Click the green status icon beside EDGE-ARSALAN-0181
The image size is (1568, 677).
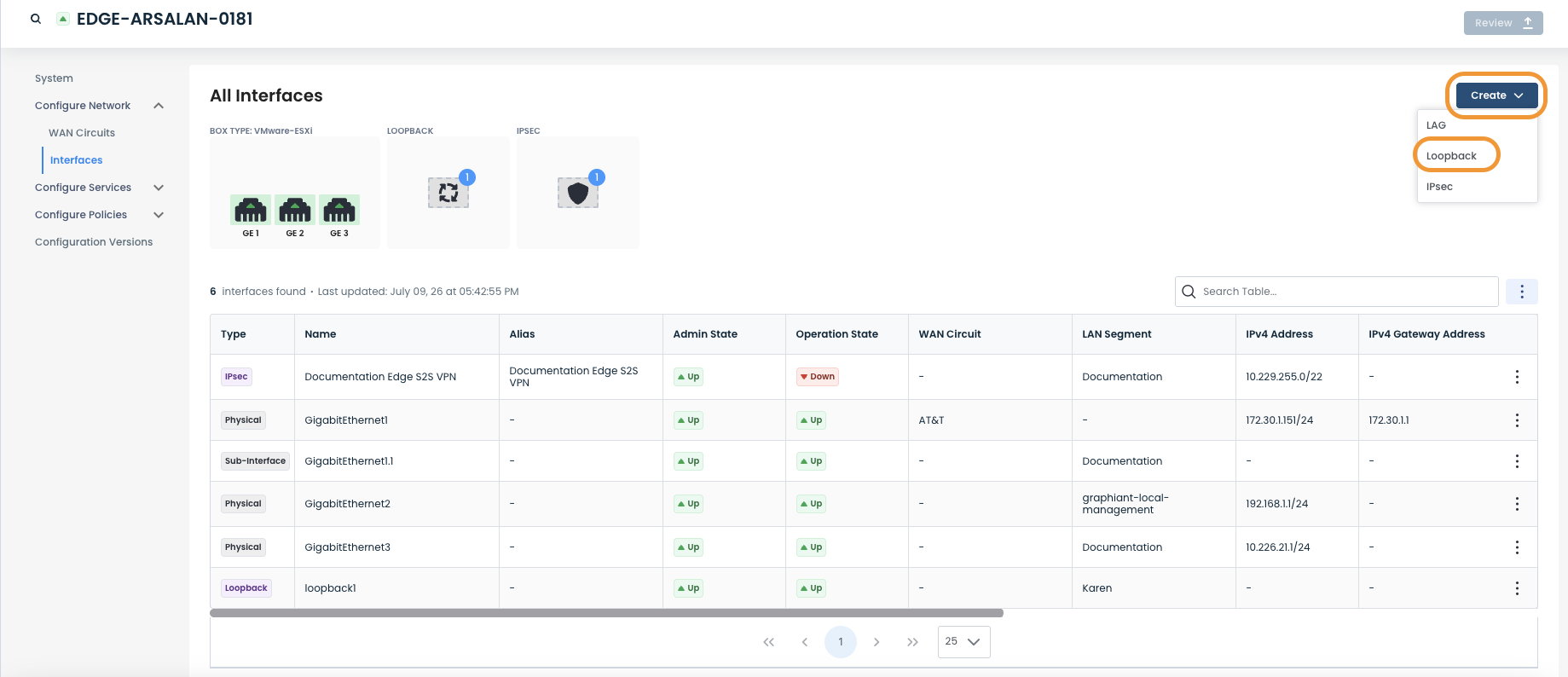(x=63, y=19)
